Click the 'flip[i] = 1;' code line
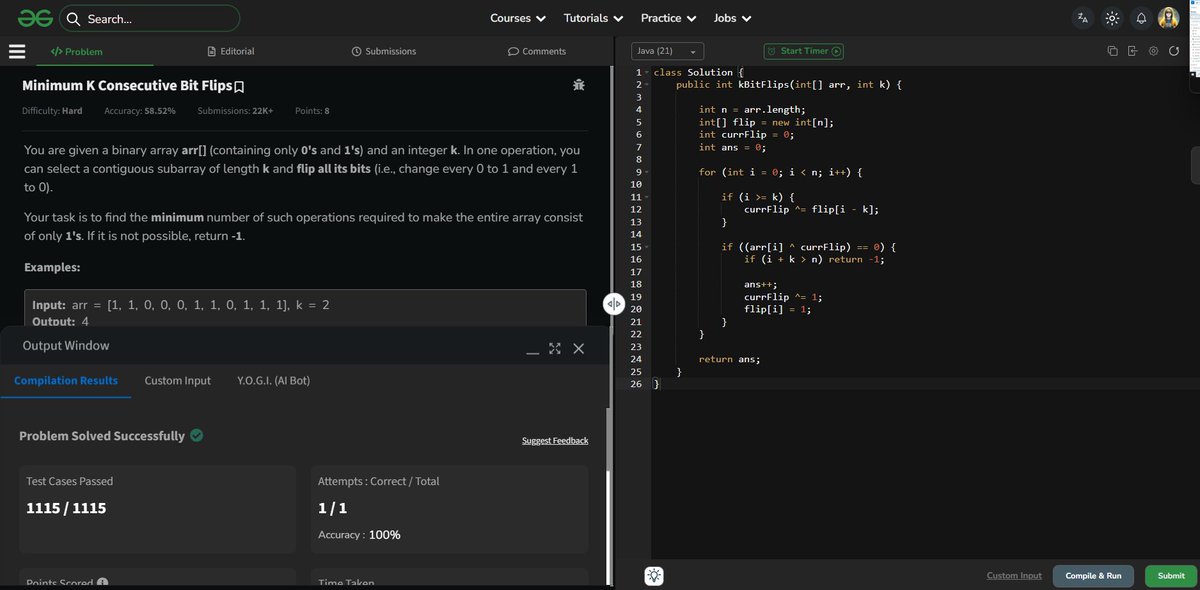 click(777, 309)
